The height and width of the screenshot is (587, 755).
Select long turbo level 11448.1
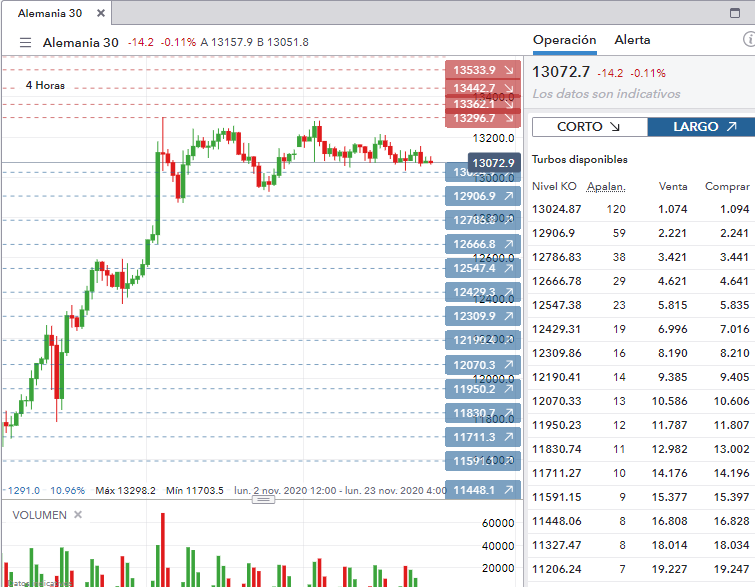click(483, 490)
